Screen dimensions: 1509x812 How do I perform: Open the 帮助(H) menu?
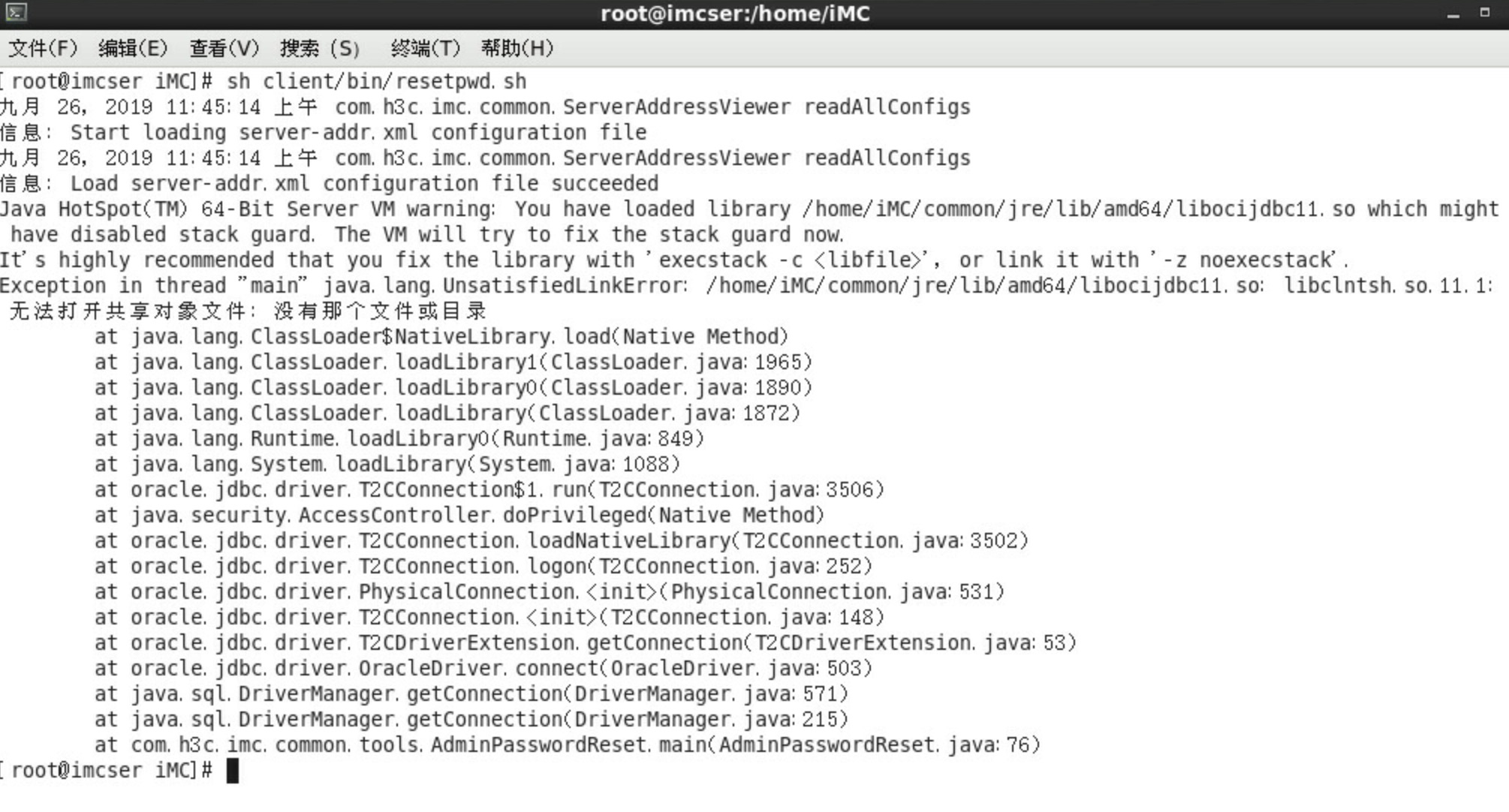[x=517, y=49]
